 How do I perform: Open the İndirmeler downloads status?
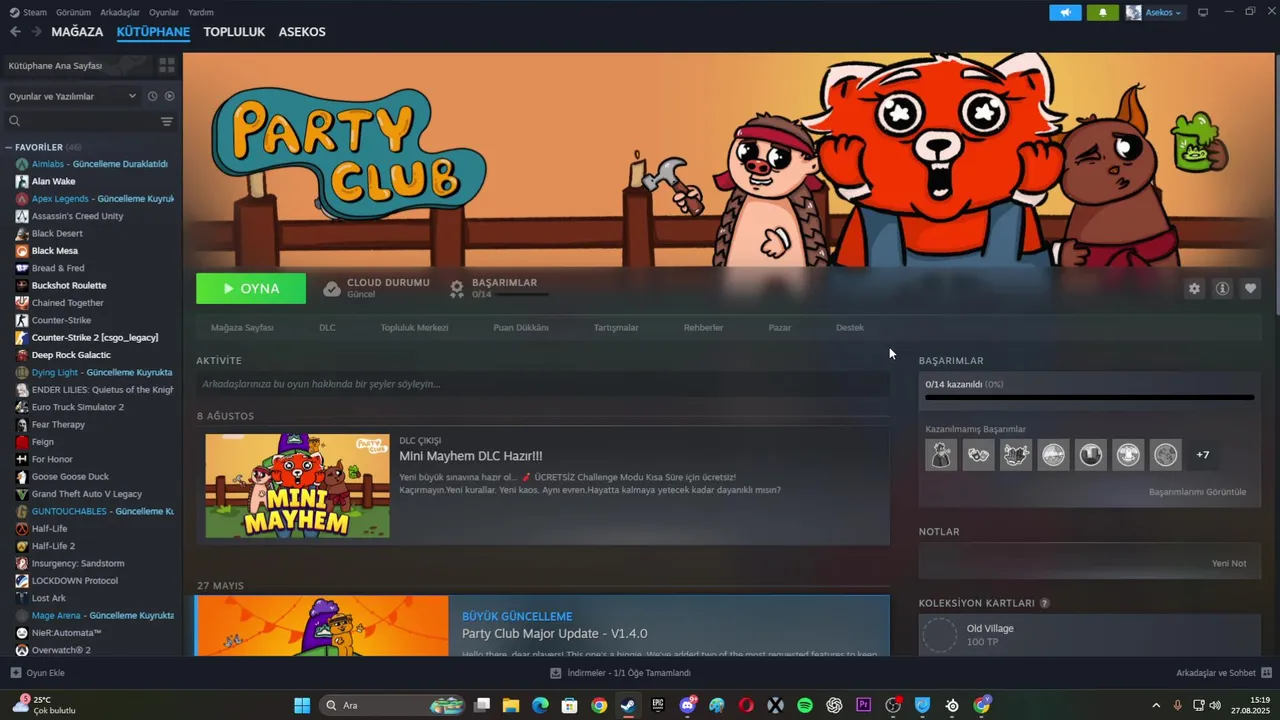click(620, 673)
